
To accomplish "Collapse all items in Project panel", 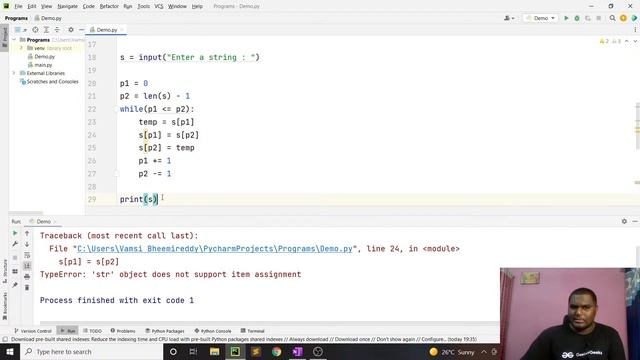I will pos(57,30).
